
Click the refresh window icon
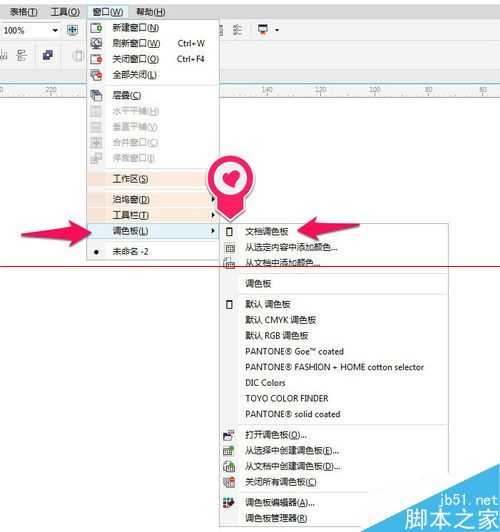coord(96,43)
